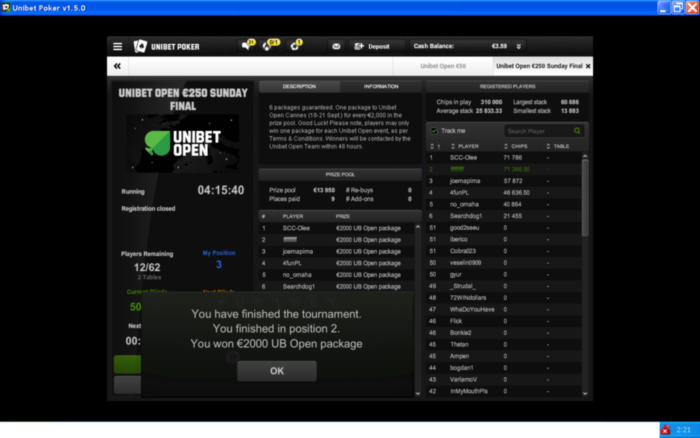Click the Players Remaining 12/62 value
The height and width of the screenshot is (438, 700).
pyautogui.click(x=147, y=267)
